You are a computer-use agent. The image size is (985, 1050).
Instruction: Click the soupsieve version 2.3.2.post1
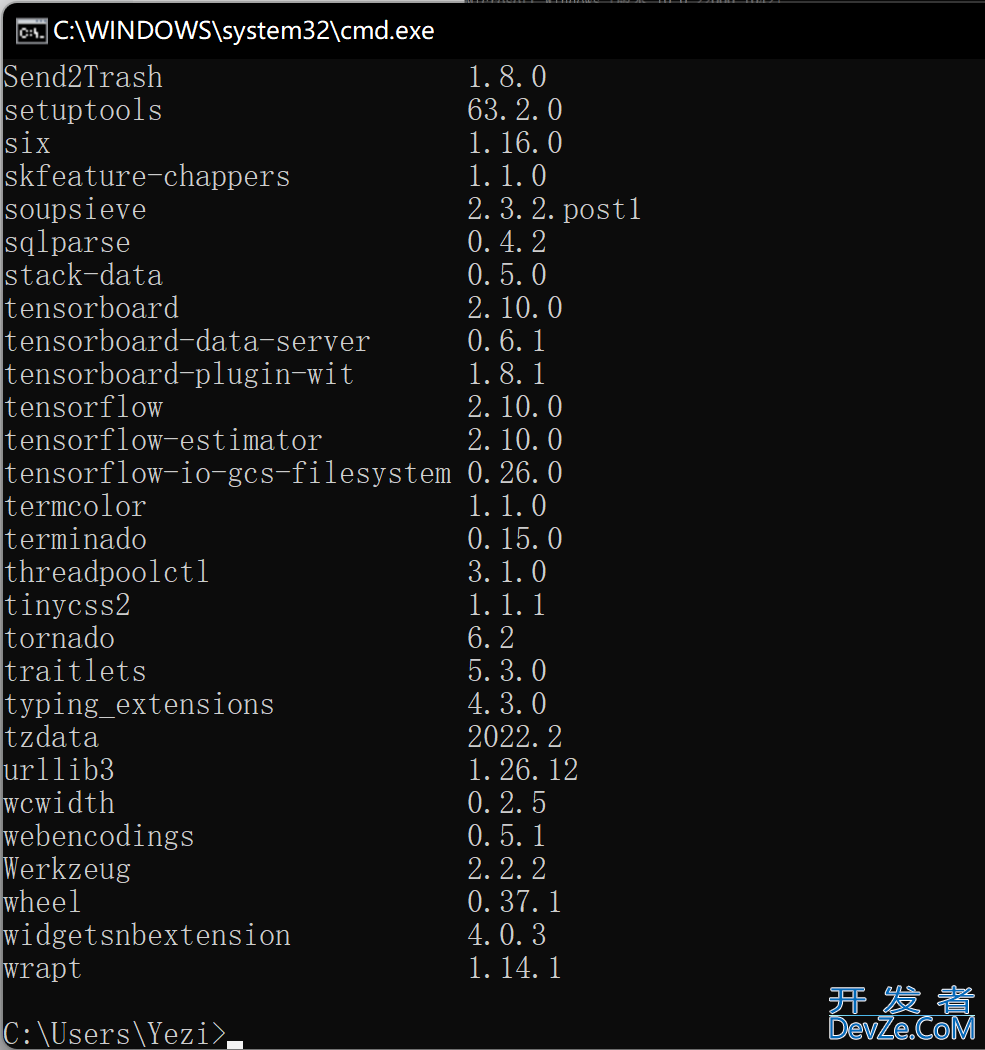554,209
